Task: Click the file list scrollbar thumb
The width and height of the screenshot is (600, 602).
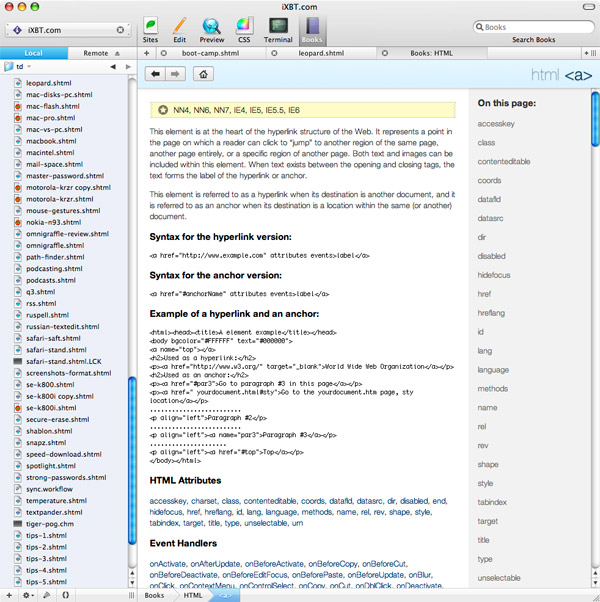Action: coord(132,461)
